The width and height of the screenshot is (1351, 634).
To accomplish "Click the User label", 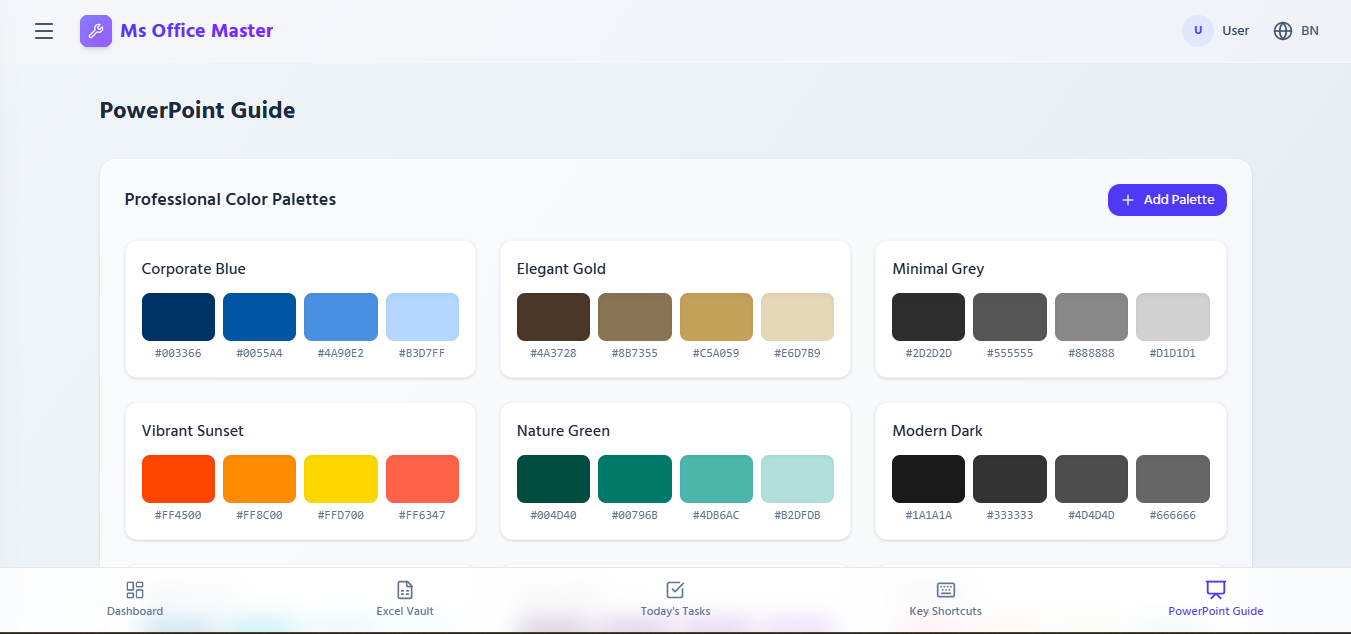I will click(x=1236, y=31).
